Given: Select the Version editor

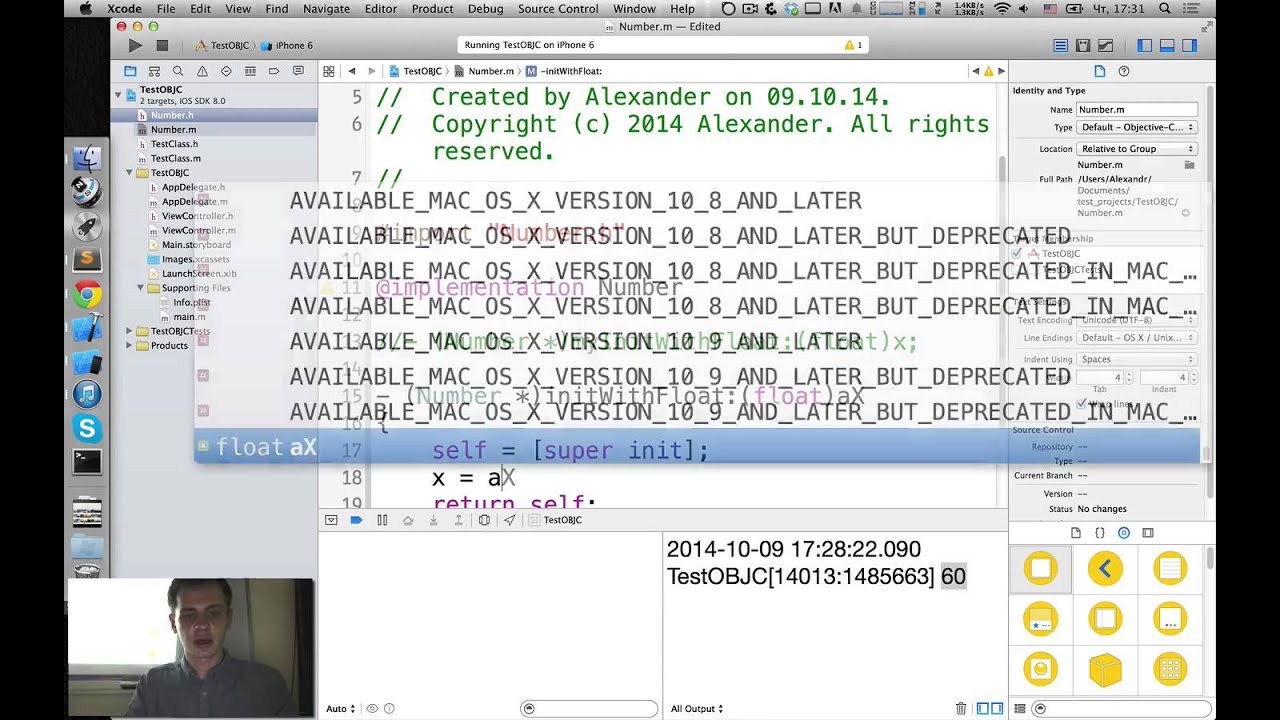Looking at the screenshot, I should point(1105,46).
